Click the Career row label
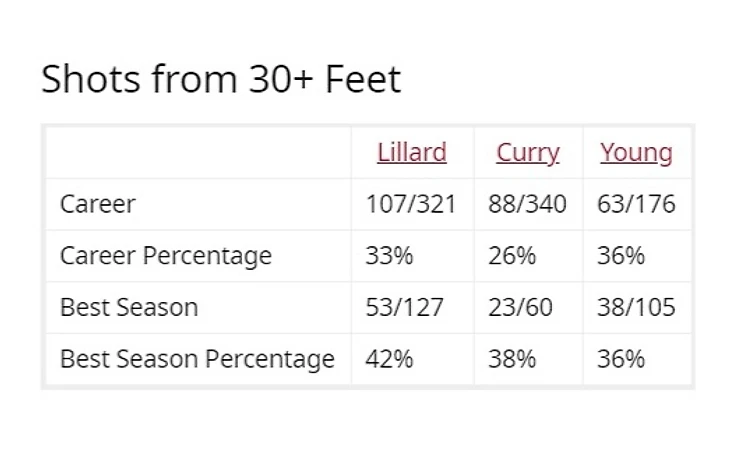 tap(97, 205)
